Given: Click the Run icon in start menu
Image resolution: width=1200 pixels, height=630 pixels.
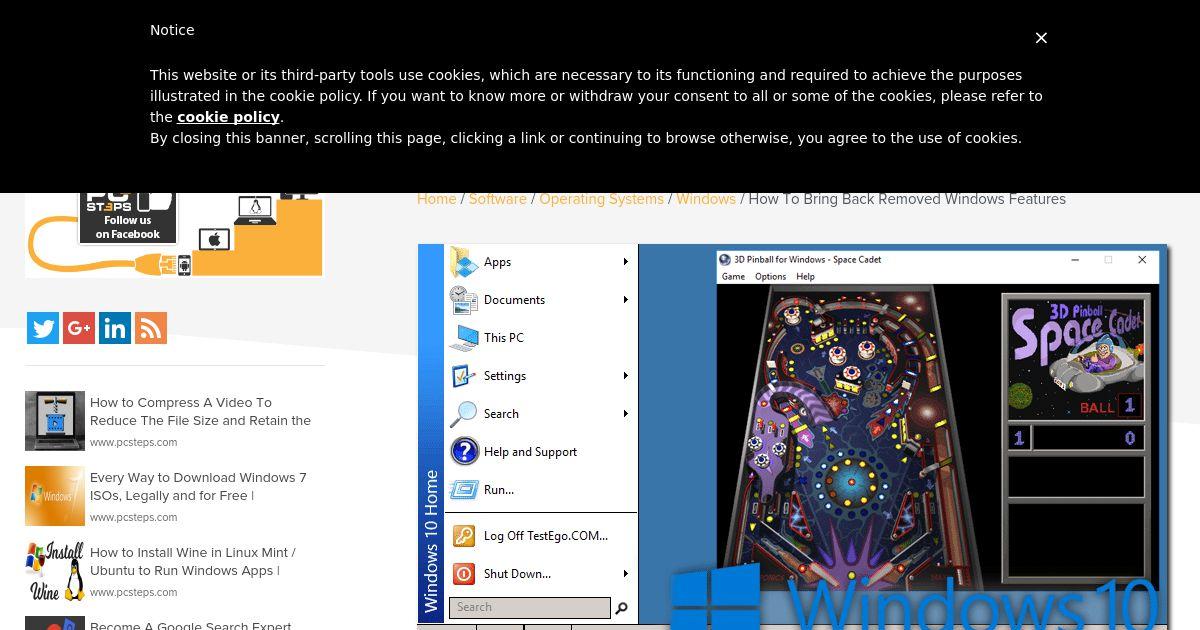Looking at the screenshot, I should point(464,490).
